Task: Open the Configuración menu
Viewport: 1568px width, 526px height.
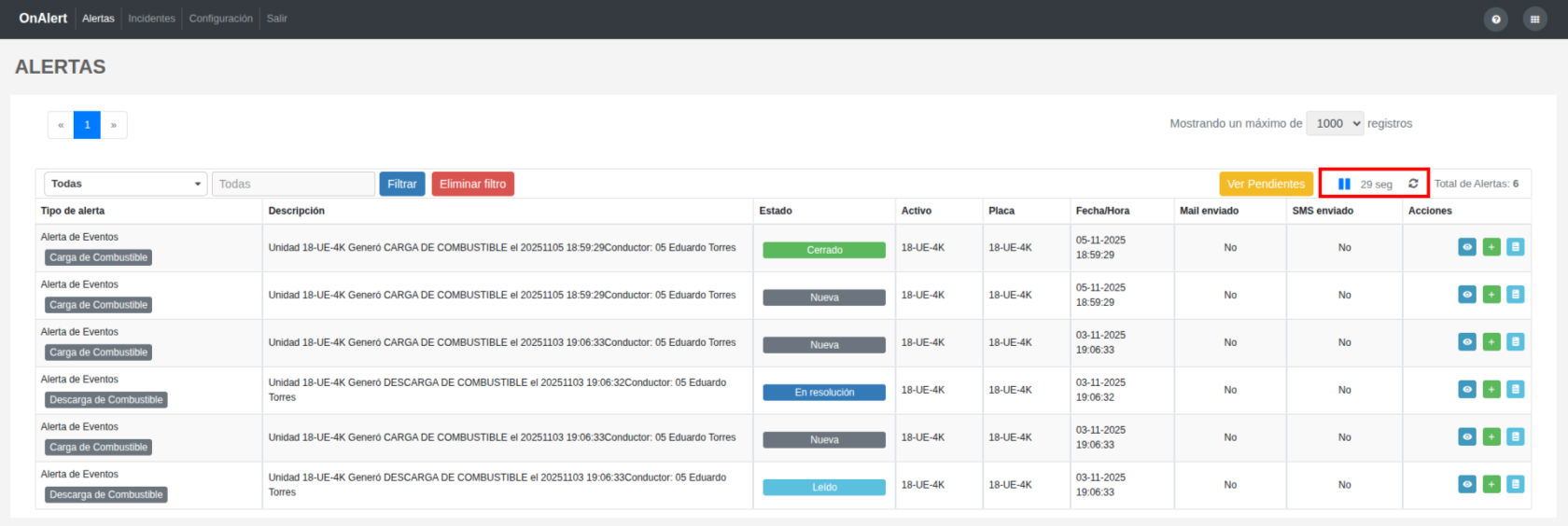Action: pos(220,19)
